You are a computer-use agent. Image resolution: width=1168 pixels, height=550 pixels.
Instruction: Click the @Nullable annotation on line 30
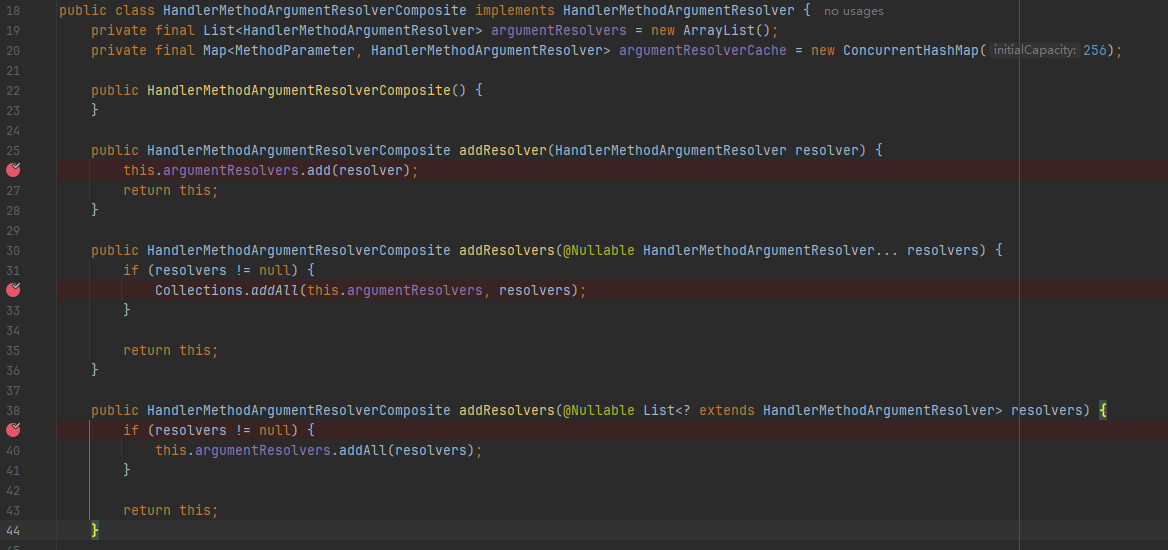point(598,250)
